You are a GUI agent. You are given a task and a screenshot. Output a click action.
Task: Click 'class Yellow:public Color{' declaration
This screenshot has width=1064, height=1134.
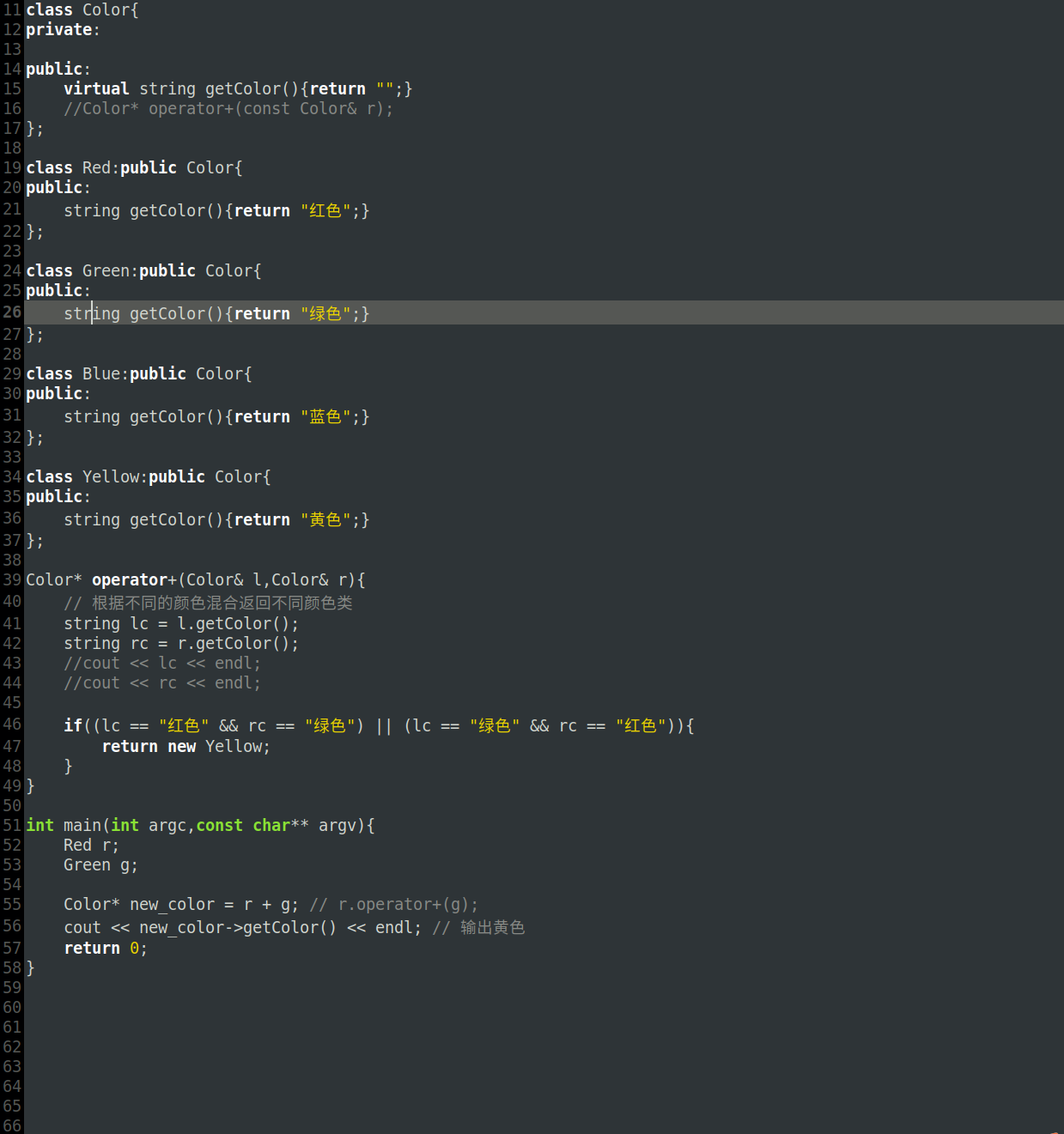point(149,477)
